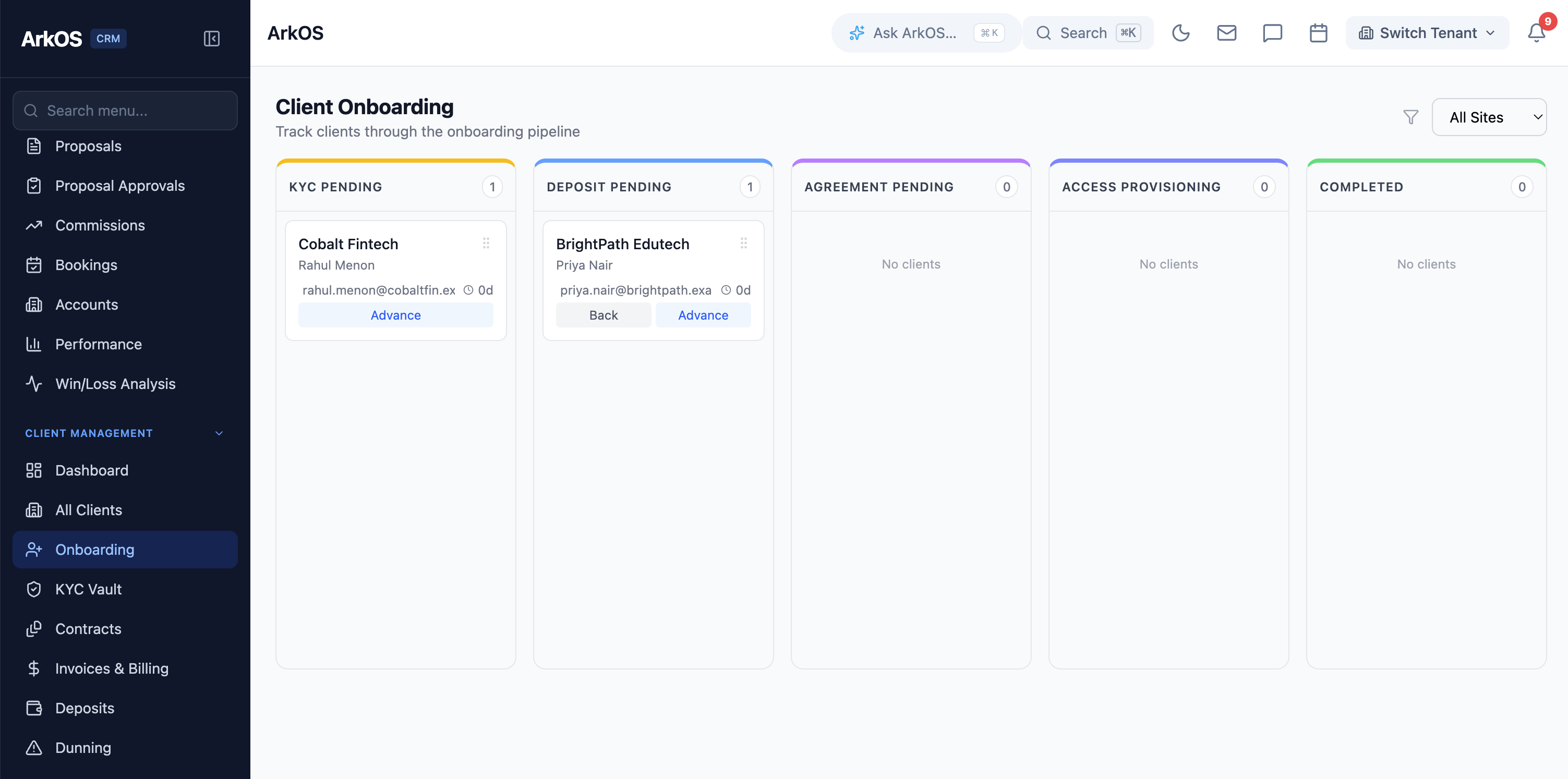Image resolution: width=1568 pixels, height=779 pixels.
Task: Click the Deposit Pending count badge
Action: (749, 187)
